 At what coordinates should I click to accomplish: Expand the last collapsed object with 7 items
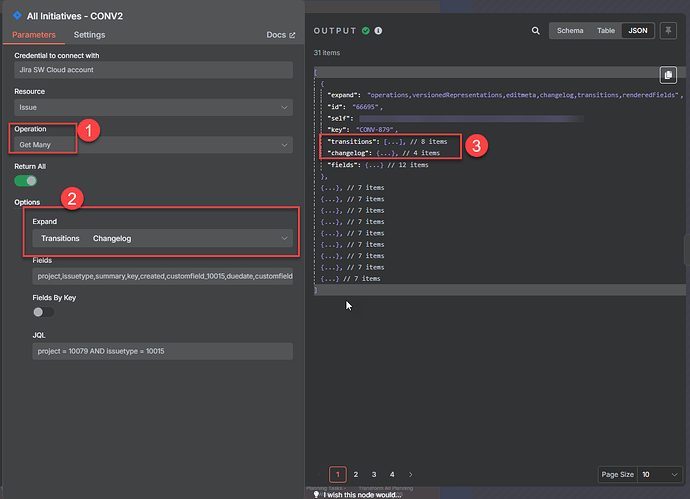point(330,279)
